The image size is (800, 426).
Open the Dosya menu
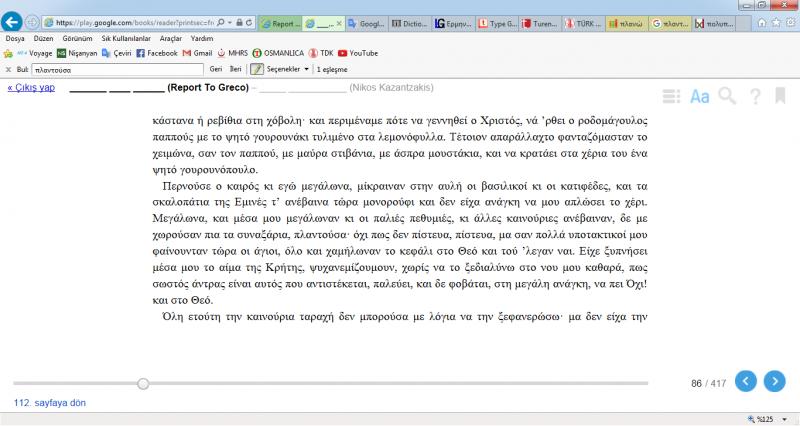pyautogui.click(x=15, y=38)
